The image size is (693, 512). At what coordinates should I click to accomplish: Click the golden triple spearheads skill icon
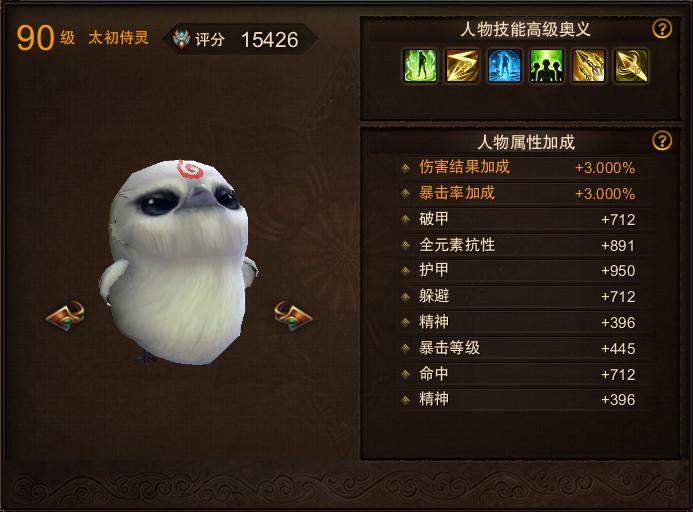[x=589, y=66]
